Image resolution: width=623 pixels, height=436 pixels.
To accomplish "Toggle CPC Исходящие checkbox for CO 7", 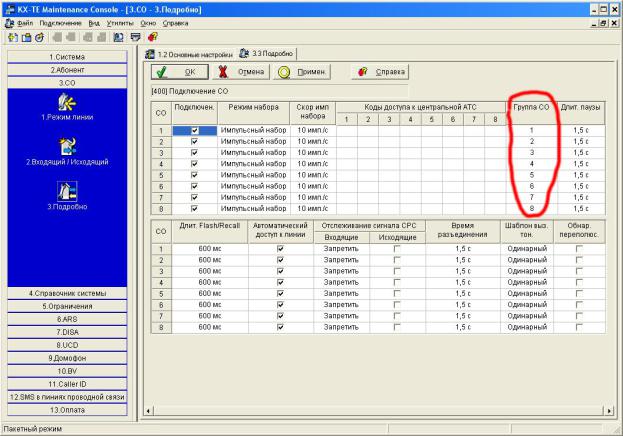I will 397,316.
